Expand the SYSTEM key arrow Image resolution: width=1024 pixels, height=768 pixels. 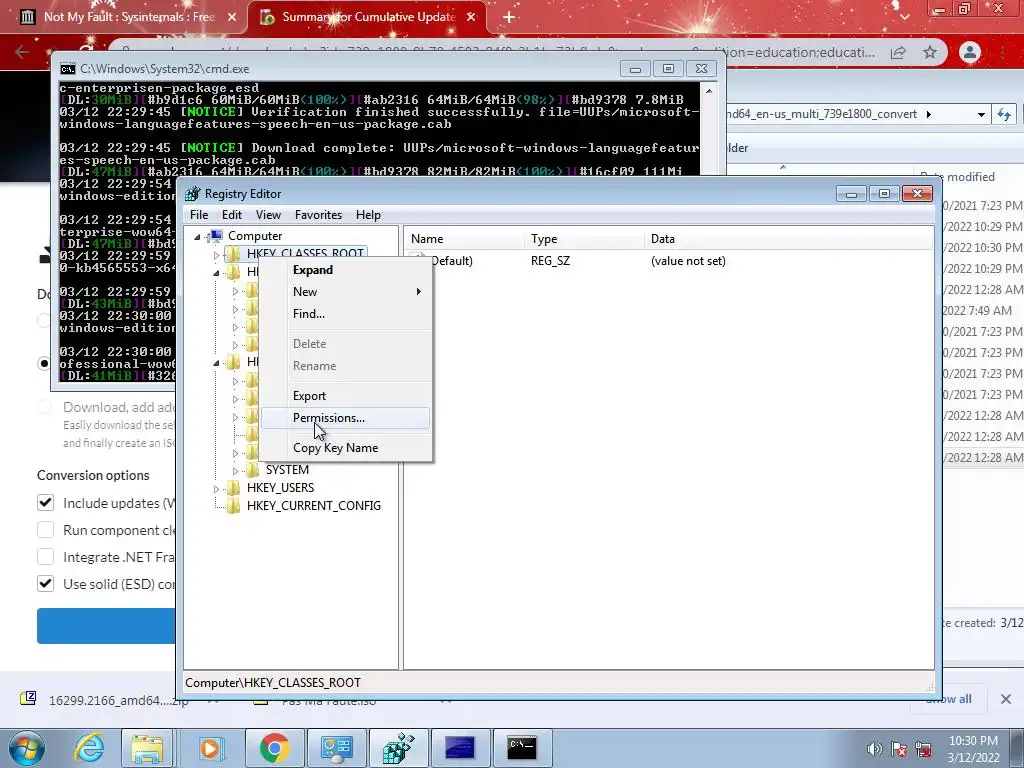coord(235,470)
